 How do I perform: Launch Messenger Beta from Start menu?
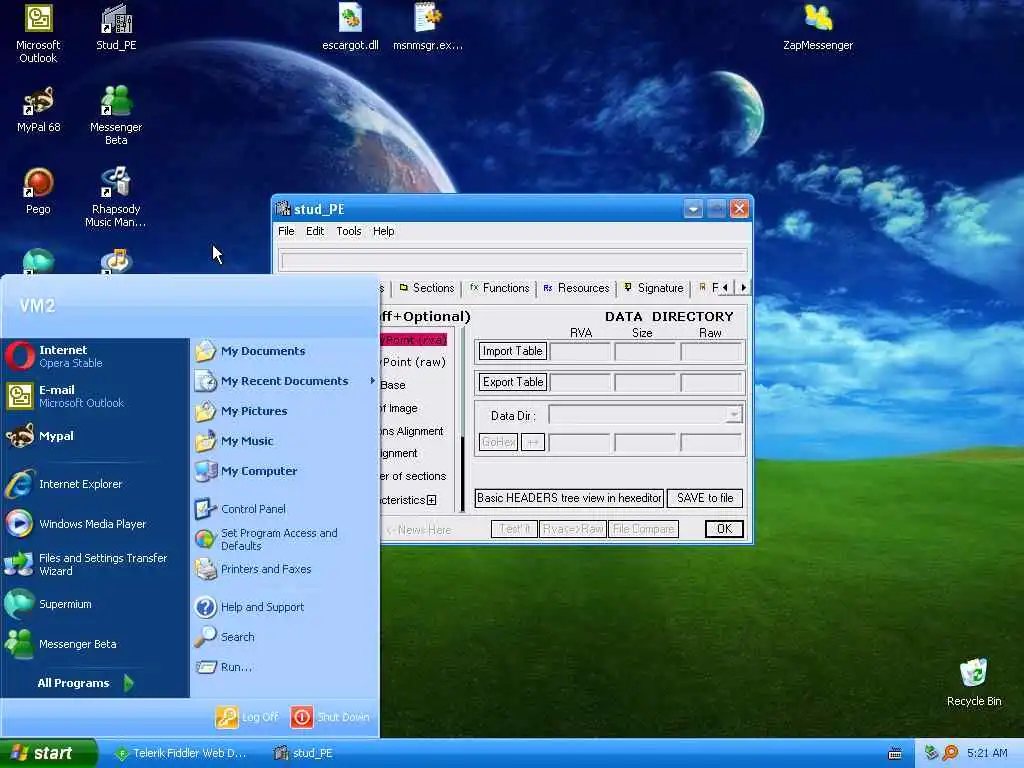[x=95, y=644]
